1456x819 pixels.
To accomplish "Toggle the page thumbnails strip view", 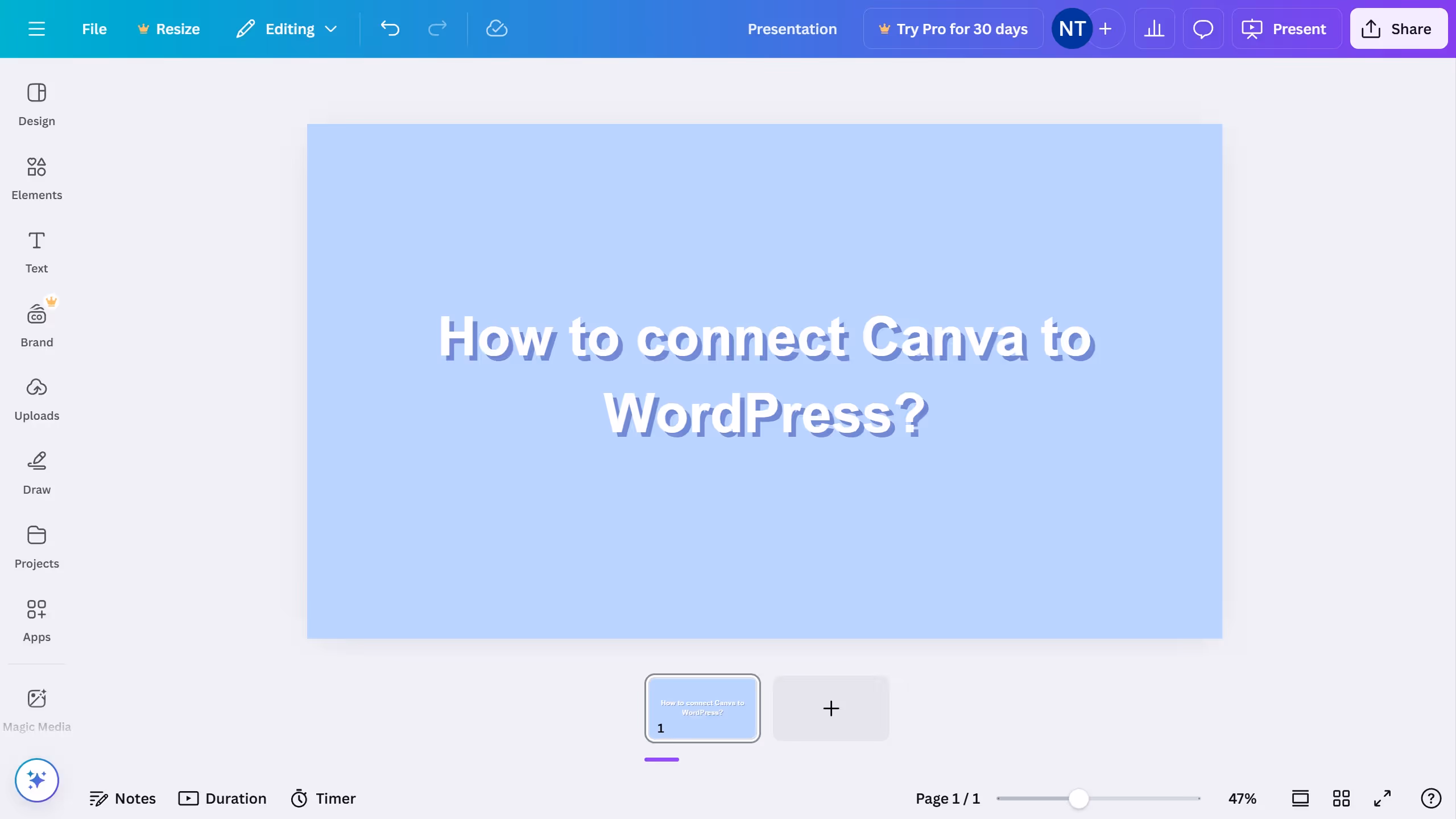I will pyautogui.click(x=1300, y=799).
